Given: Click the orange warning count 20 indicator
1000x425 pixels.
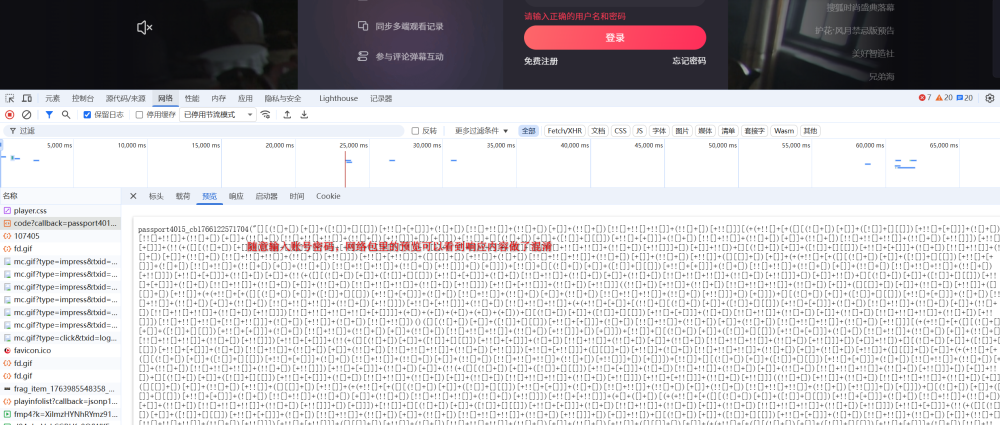Looking at the screenshot, I should (x=944, y=98).
